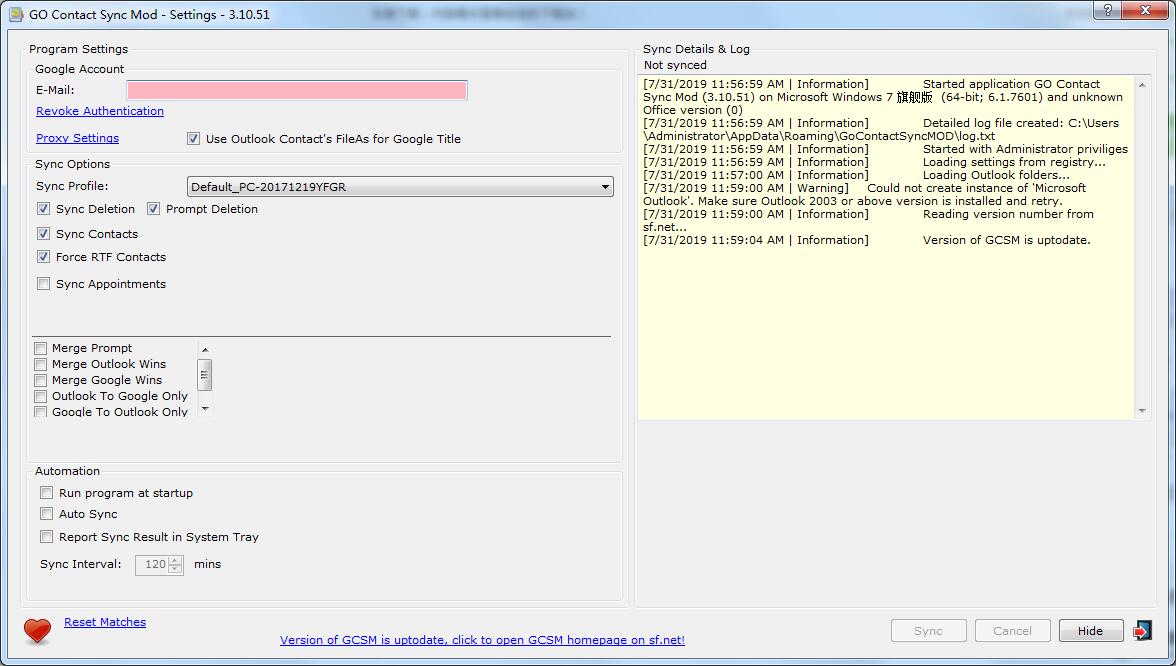The image size is (1176, 666).
Task: Click the donate heart icon
Action: point(36,631)
